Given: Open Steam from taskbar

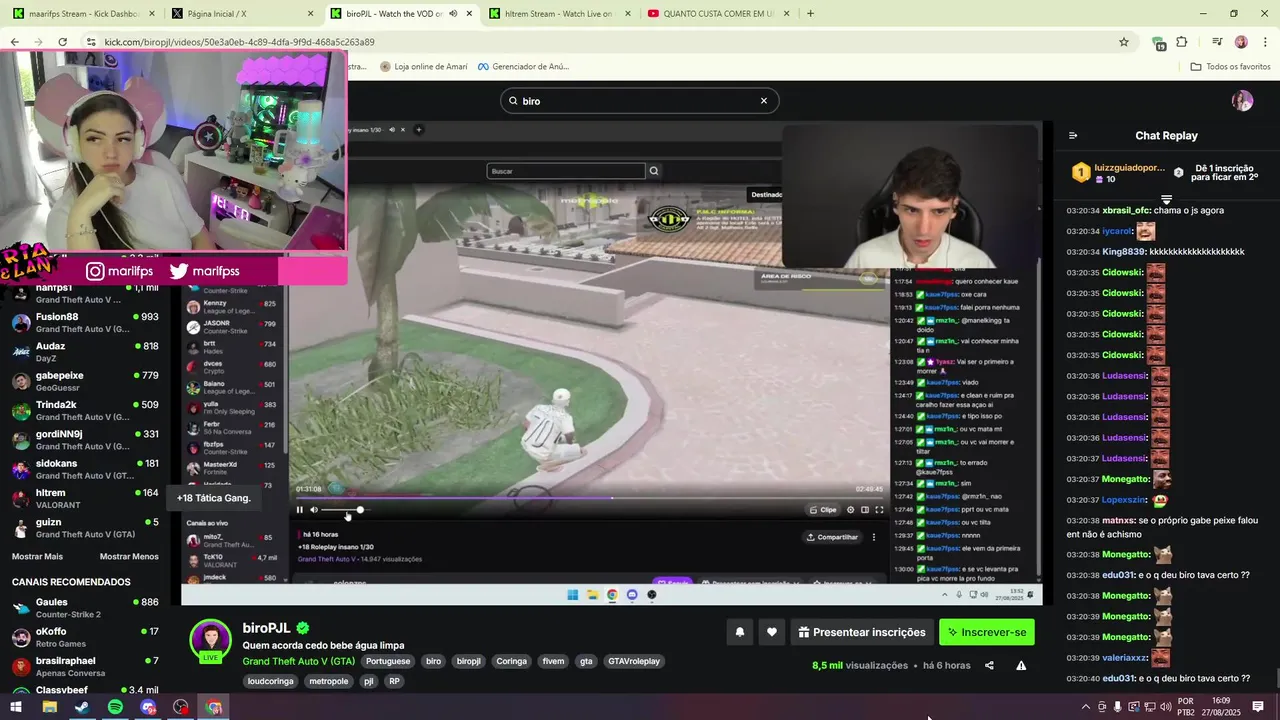Looking at the screenshot, I should coord(82,707).
